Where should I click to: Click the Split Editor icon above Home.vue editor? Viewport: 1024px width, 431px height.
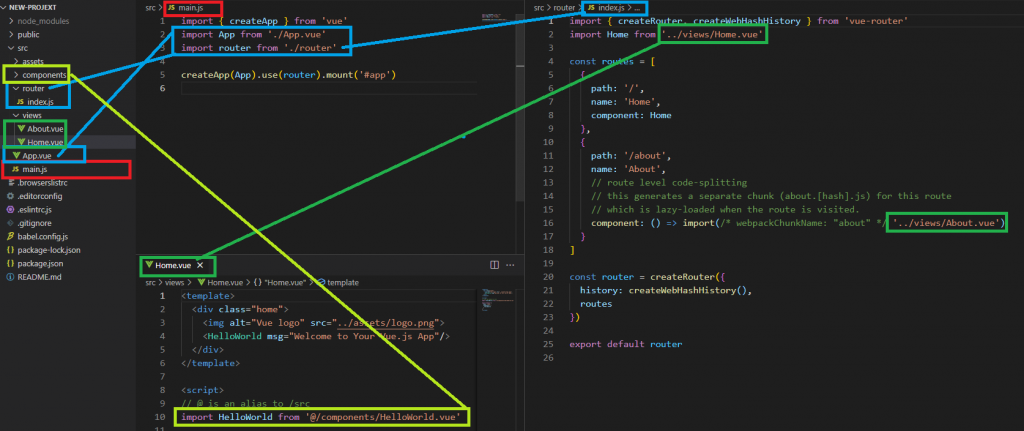494,265
